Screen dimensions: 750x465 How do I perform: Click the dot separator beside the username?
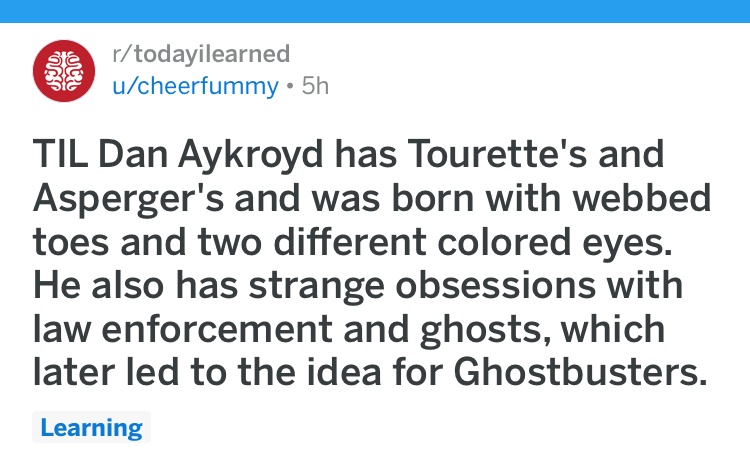[289, 87]
